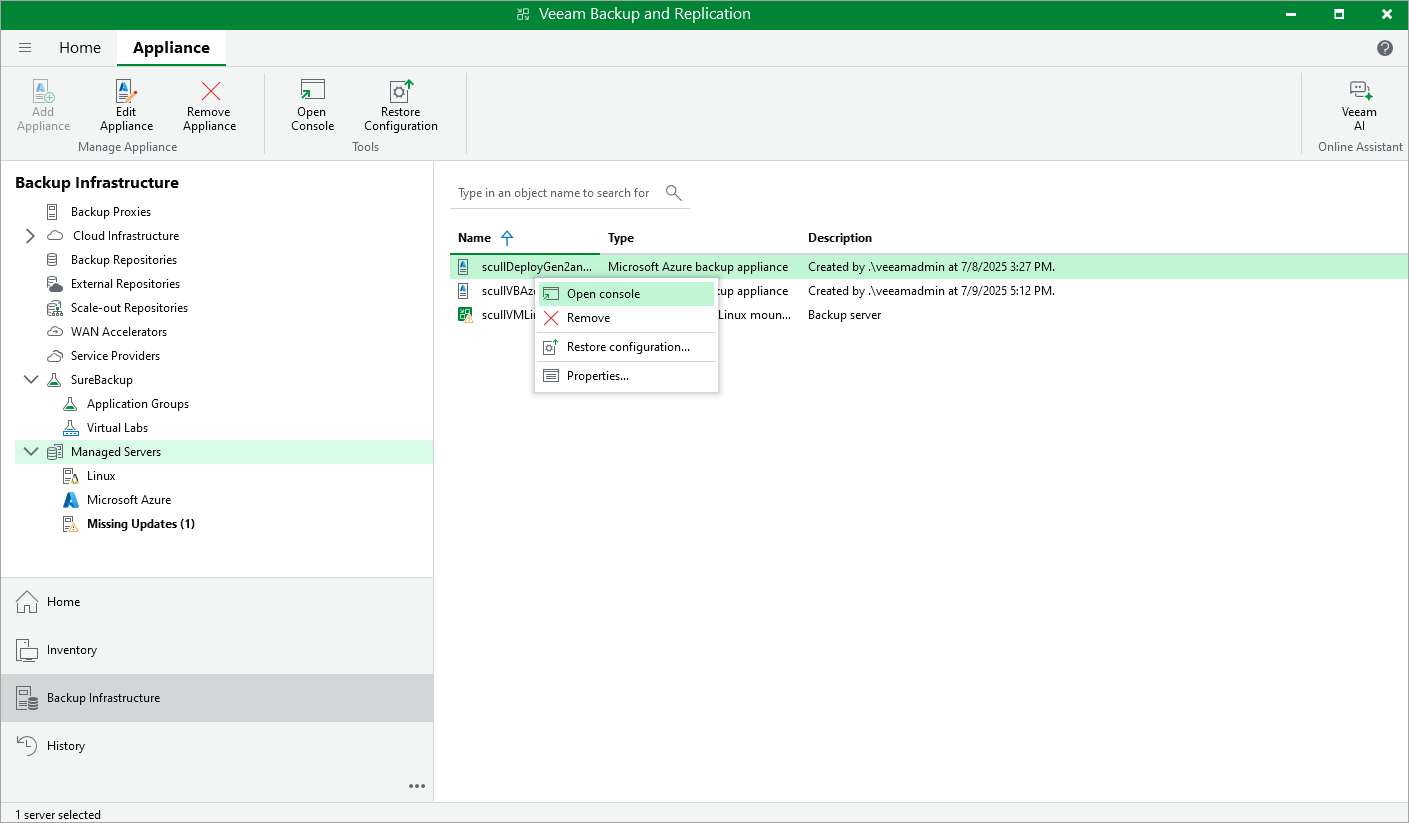Click the Open Console ribbon icon
Image resolution: width=1409 pixels, height=823 pixels.
click(312, 91)
